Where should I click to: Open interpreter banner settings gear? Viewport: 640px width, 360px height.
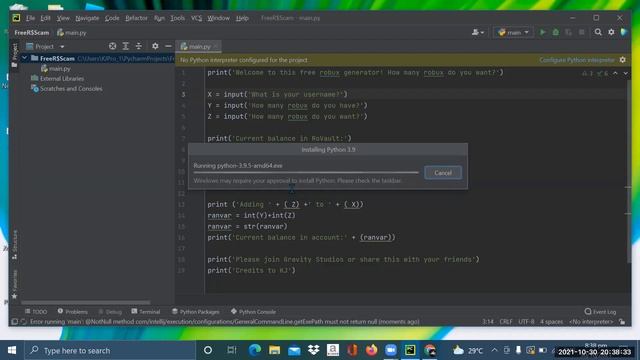[x=622, y=60]
